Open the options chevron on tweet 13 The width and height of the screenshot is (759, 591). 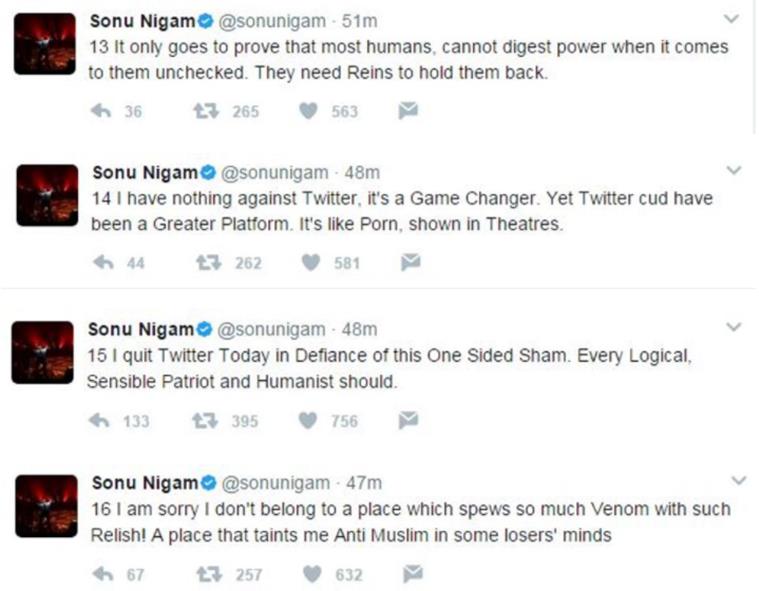[x=732, y=19]
